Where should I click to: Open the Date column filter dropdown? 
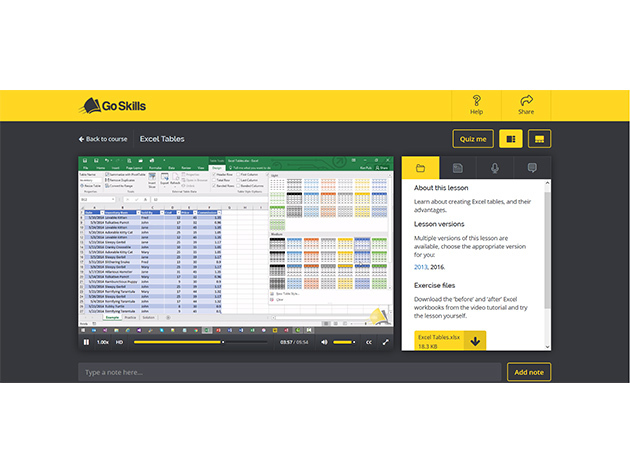coord(102,213)
